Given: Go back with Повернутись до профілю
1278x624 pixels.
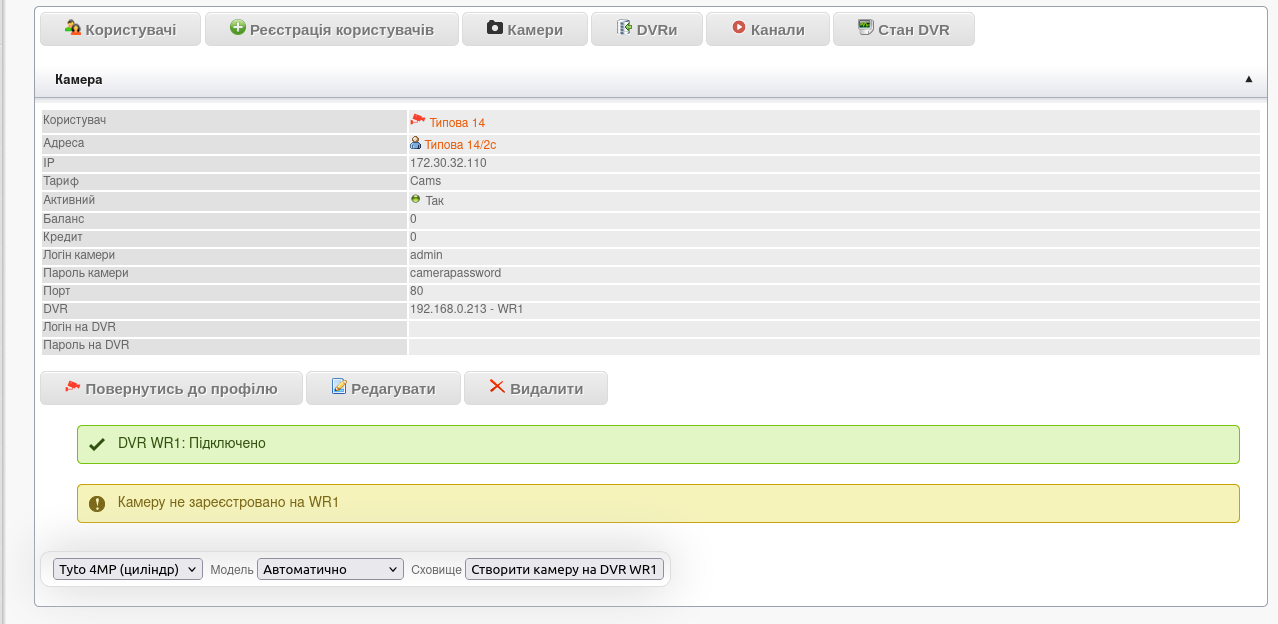Looking at the screenshot, I should coord(171,388).
